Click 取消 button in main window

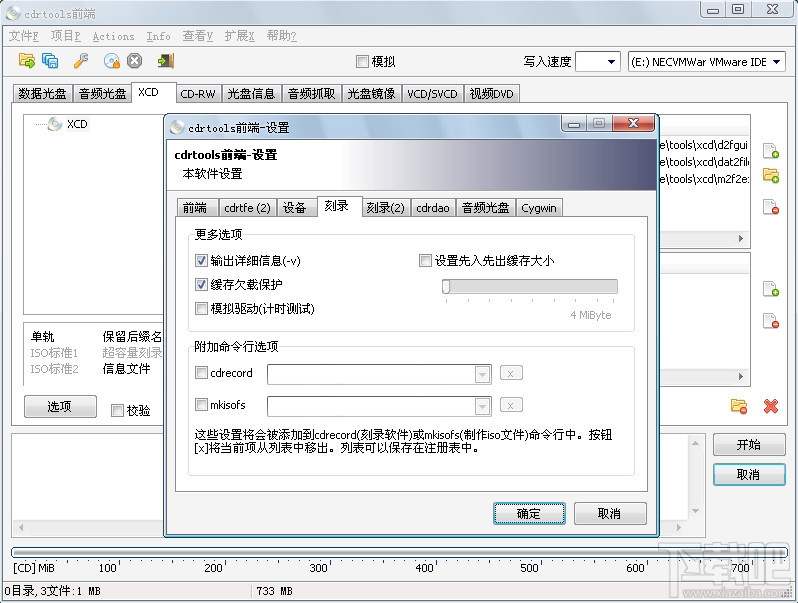[749, 475]
